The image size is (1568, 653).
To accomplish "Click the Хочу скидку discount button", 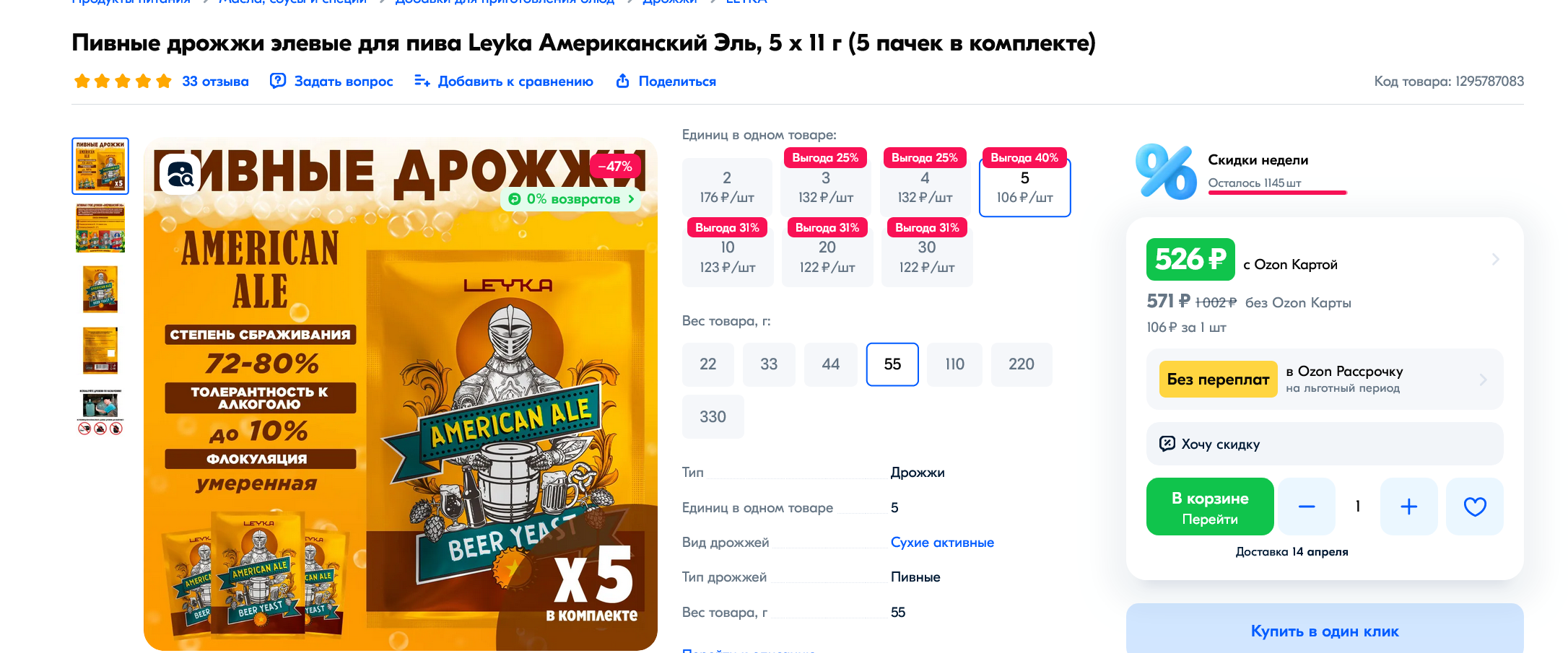I will [x=1325, y=444].
